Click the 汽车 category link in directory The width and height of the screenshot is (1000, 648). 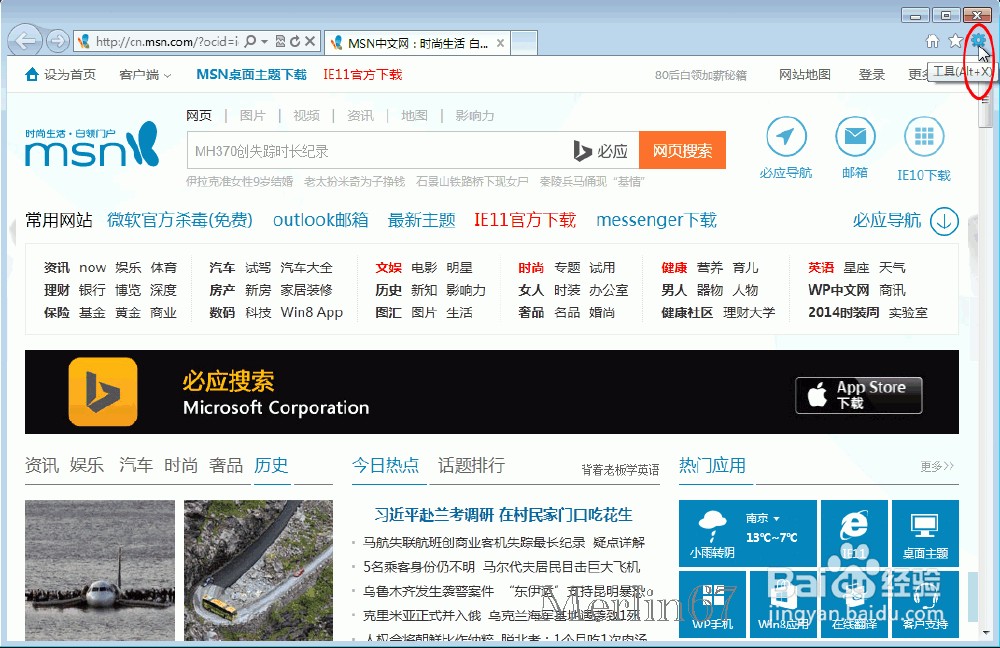[x=222, y=267]
